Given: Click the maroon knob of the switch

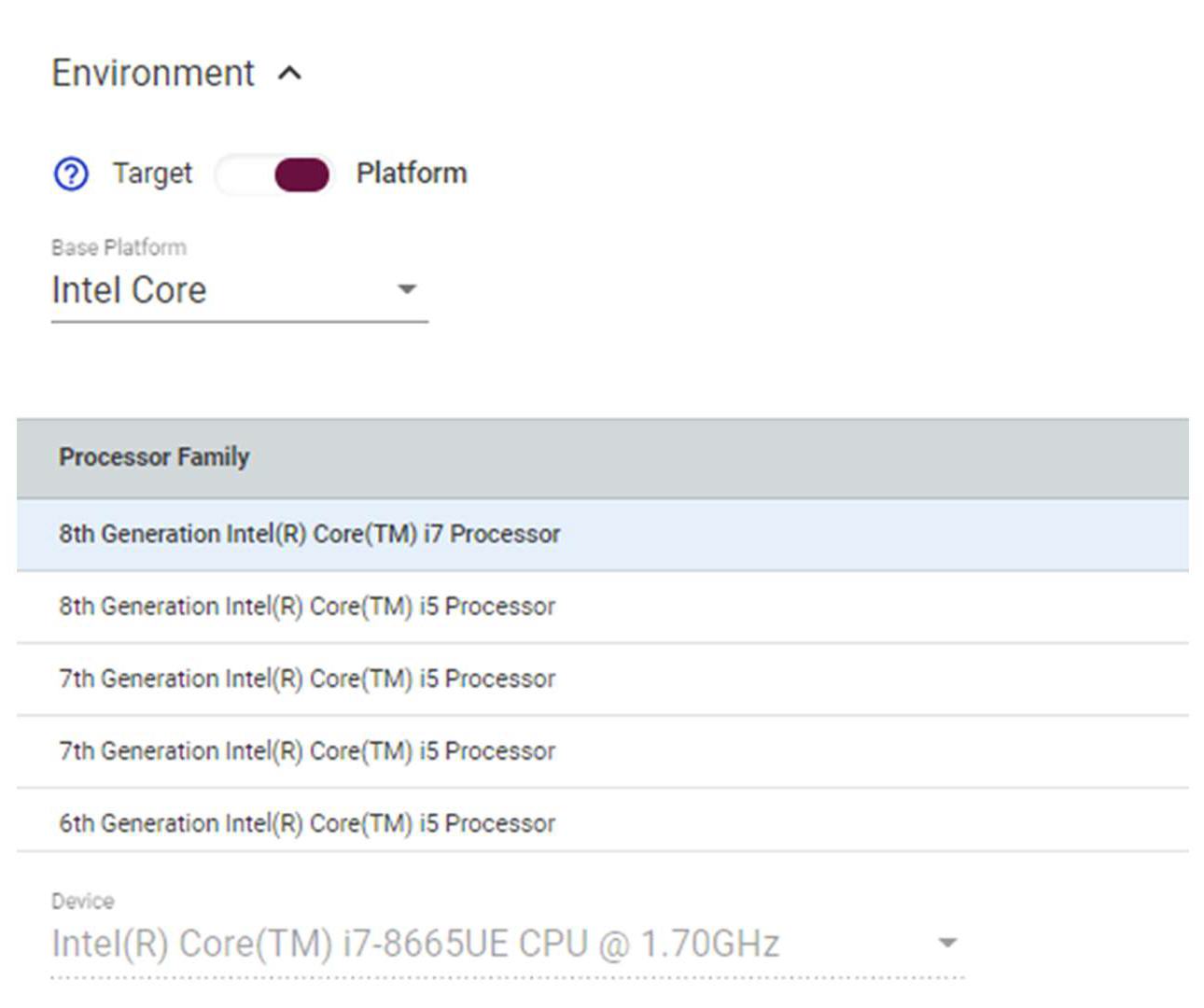Looking at the screenshot, I should [x=301, y=175].
